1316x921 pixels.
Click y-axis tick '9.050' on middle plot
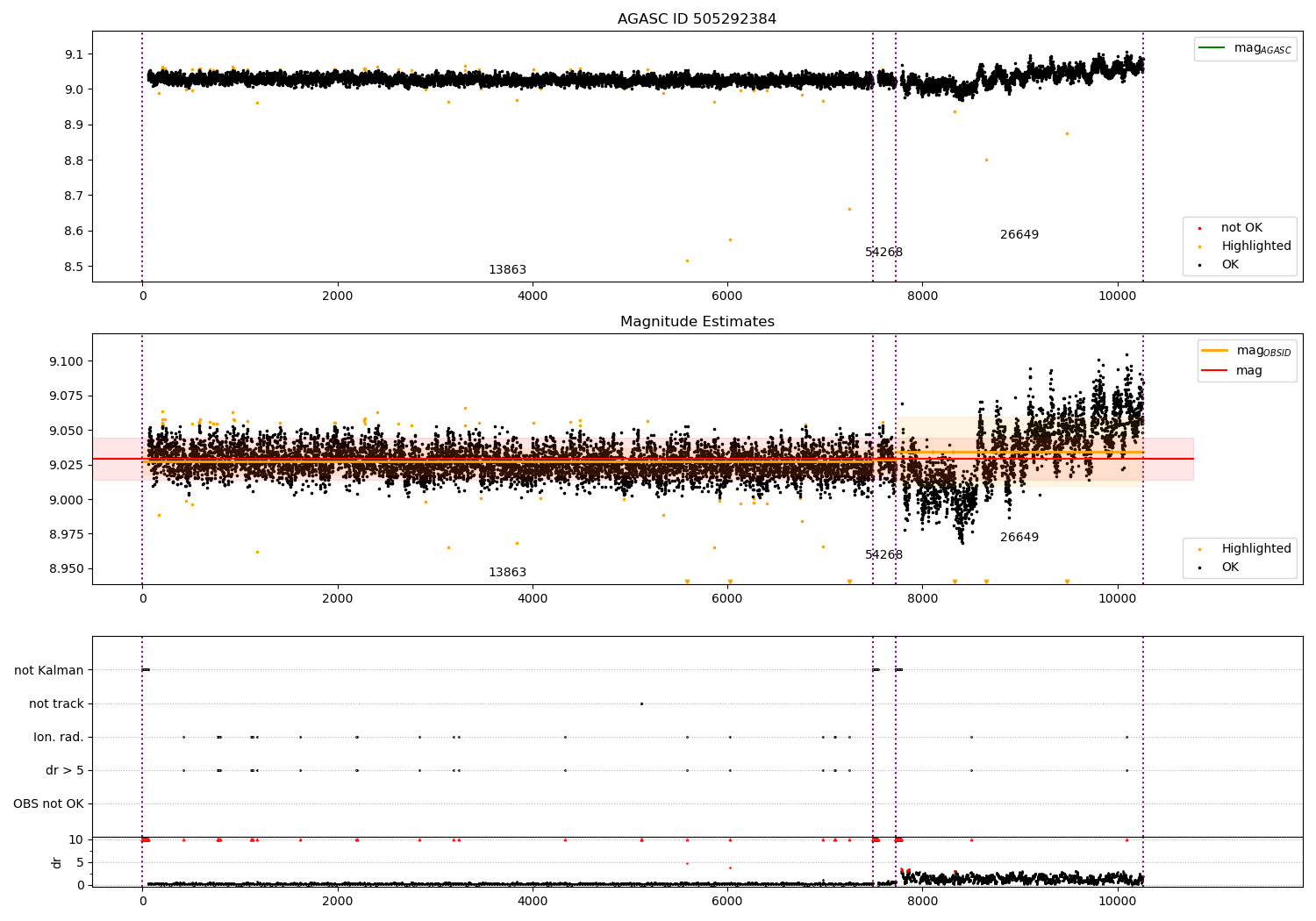point(68,431)
